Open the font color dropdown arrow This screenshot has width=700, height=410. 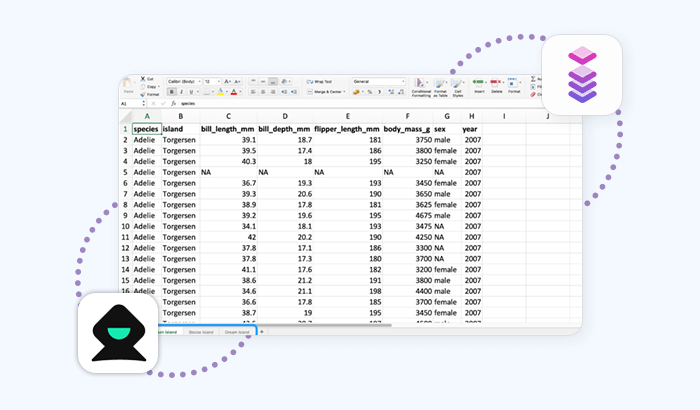pos(240,92)
